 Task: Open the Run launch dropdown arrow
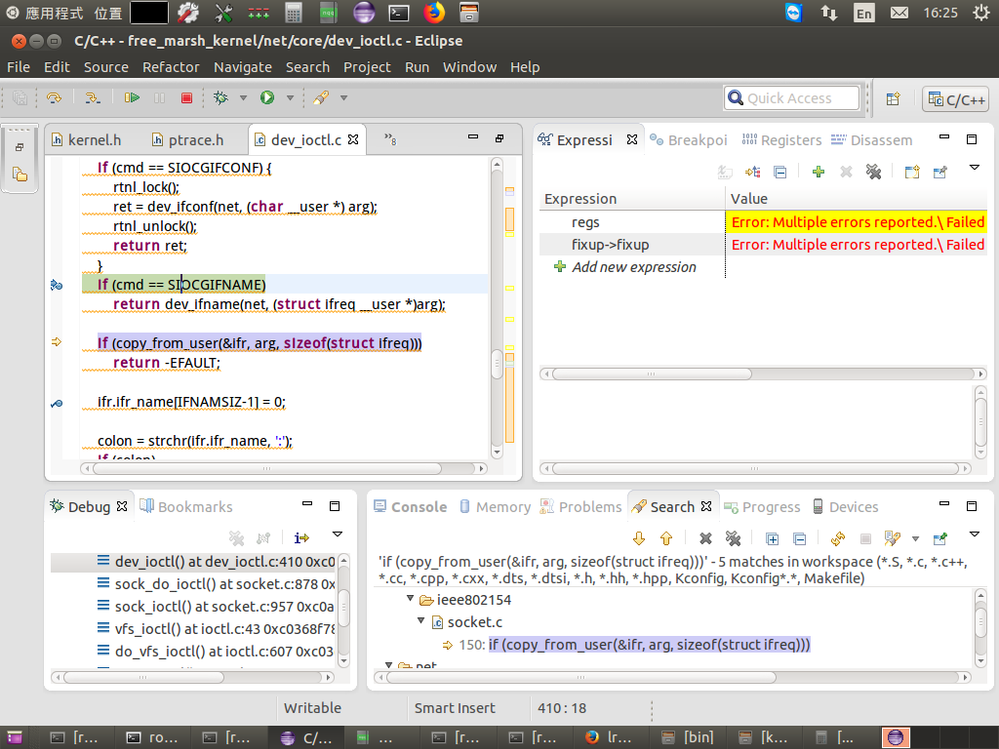[290, 98]
